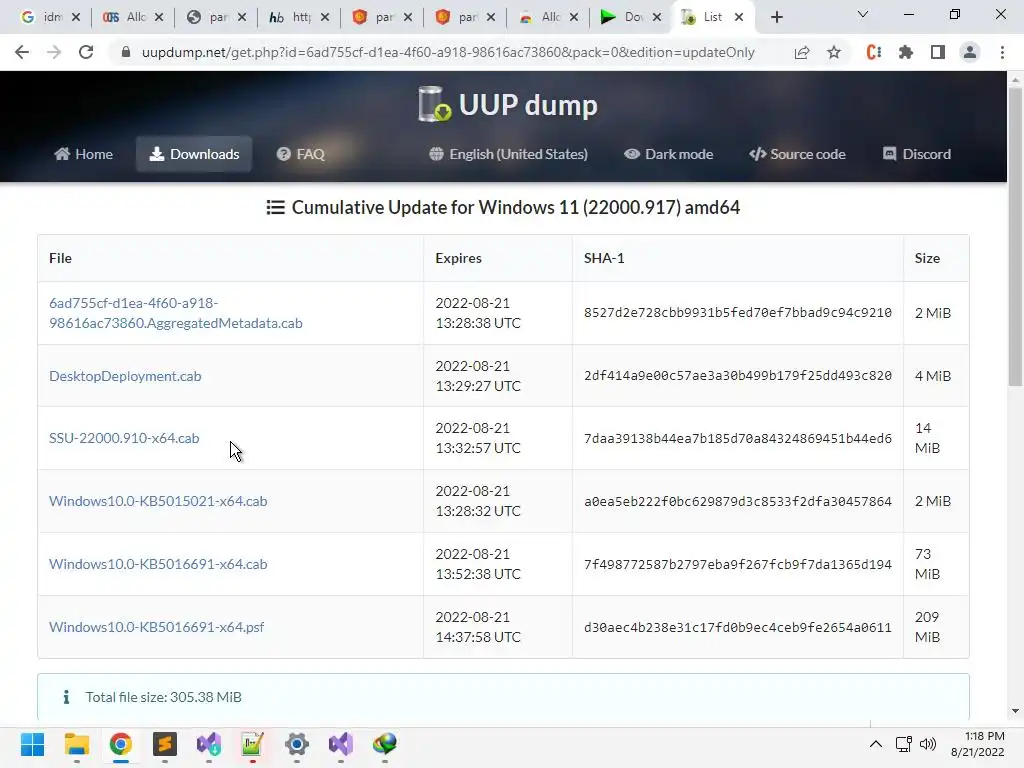Open the Chrome profile avatar
This screenshot has width=1024, height=768.
(x=970, y=52)
